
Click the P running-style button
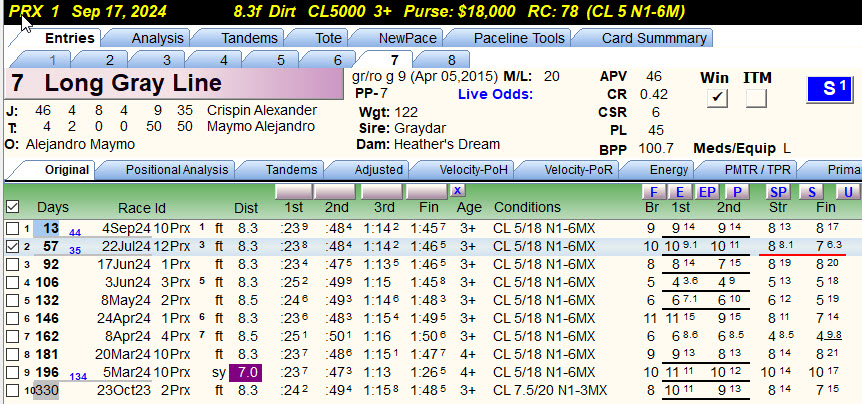pos(737,192)
